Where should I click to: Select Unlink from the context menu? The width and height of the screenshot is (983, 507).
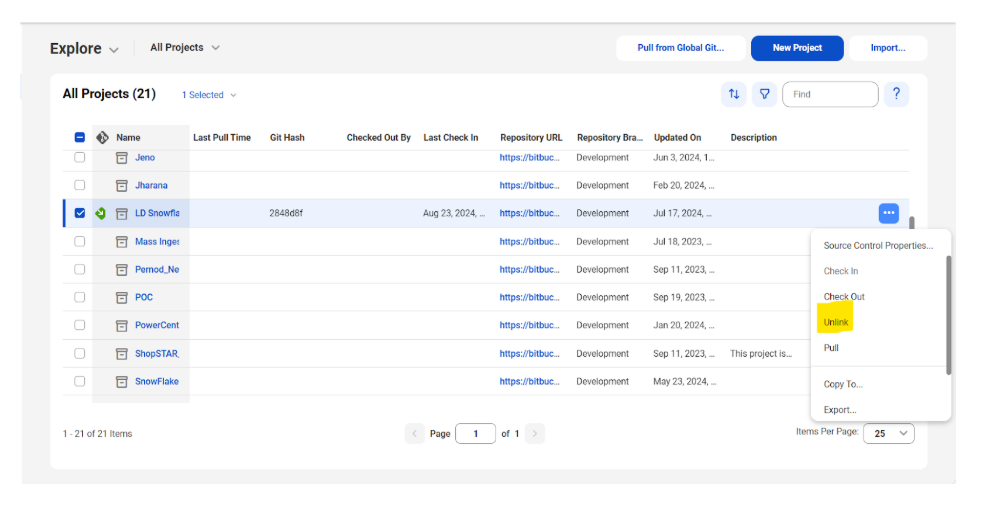click(x=836, y=322)
